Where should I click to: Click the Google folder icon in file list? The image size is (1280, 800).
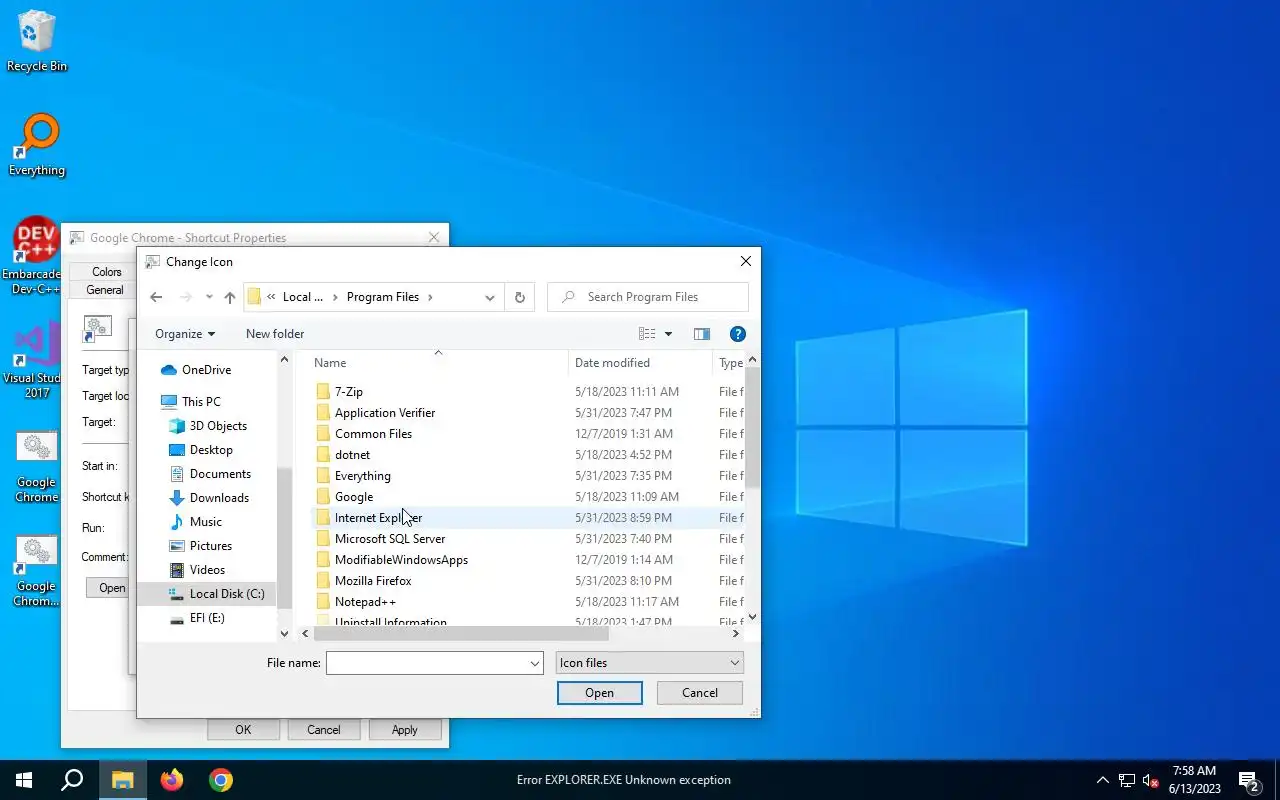click(x=323, y=497)
